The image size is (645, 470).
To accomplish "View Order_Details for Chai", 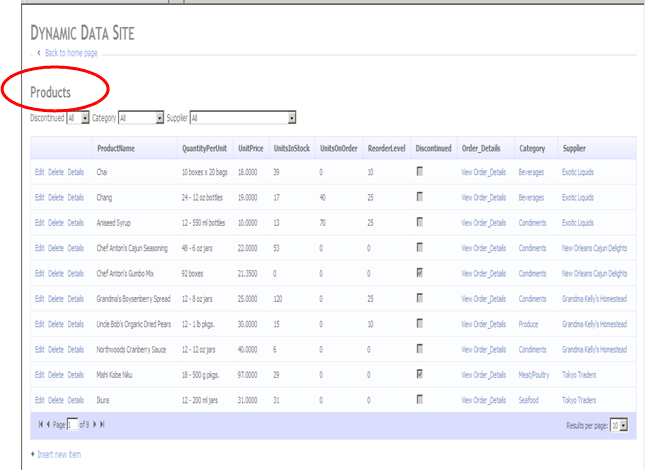I will point(483,172).
